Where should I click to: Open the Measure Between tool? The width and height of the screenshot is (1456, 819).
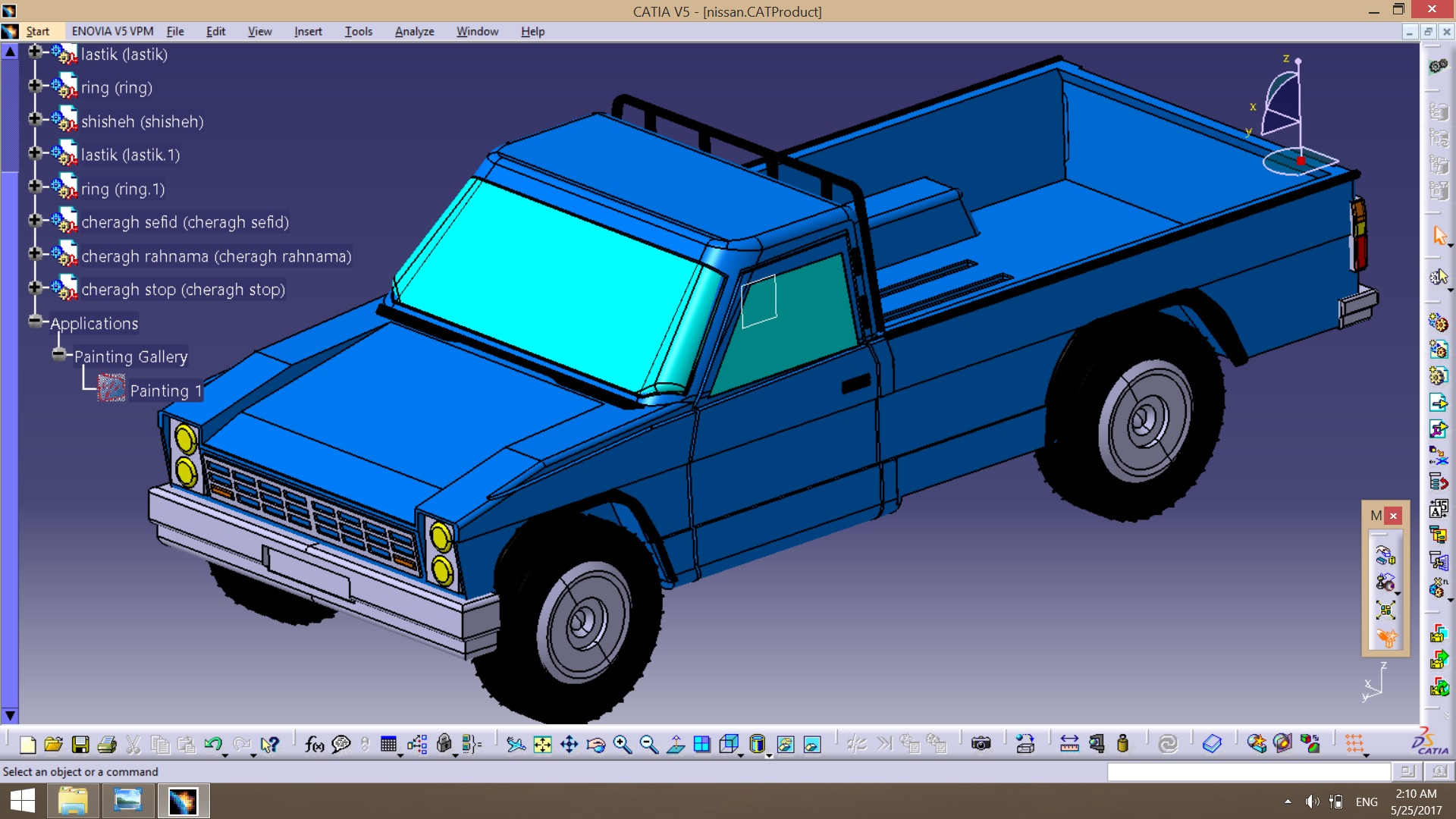[1069, 745]
